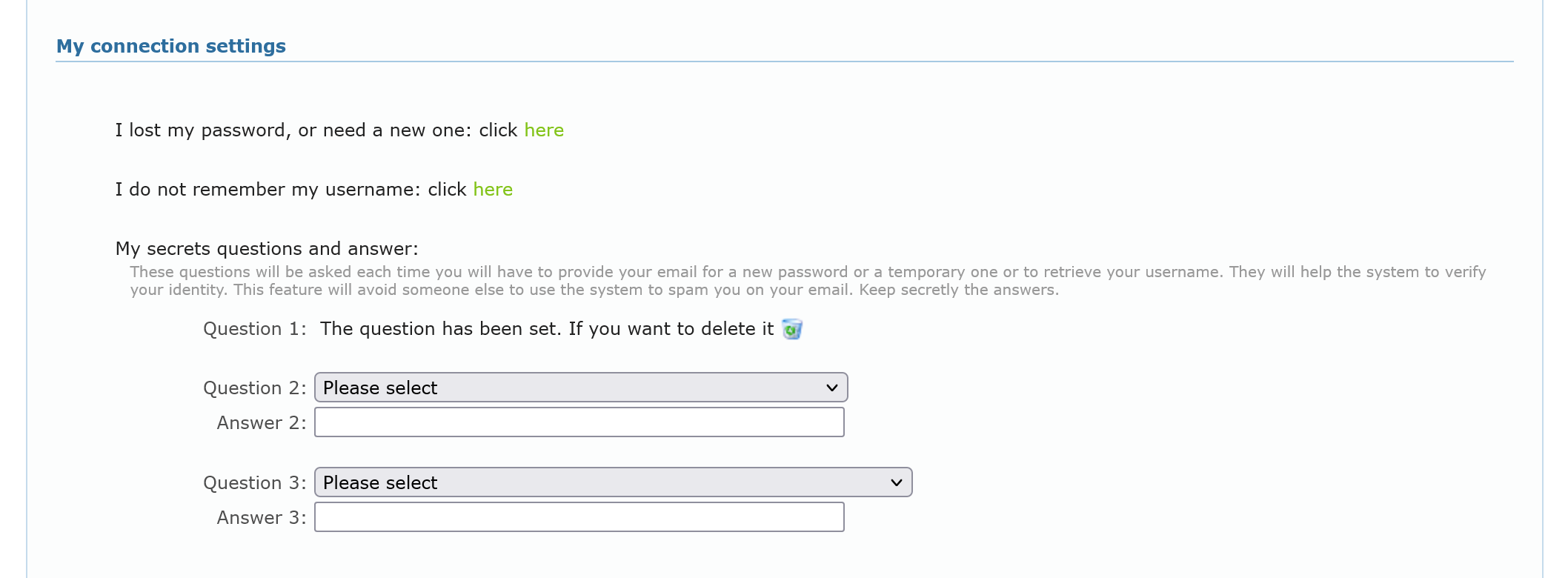
Task: Focus the Answer 3 text field
Action: coord(579,517)
